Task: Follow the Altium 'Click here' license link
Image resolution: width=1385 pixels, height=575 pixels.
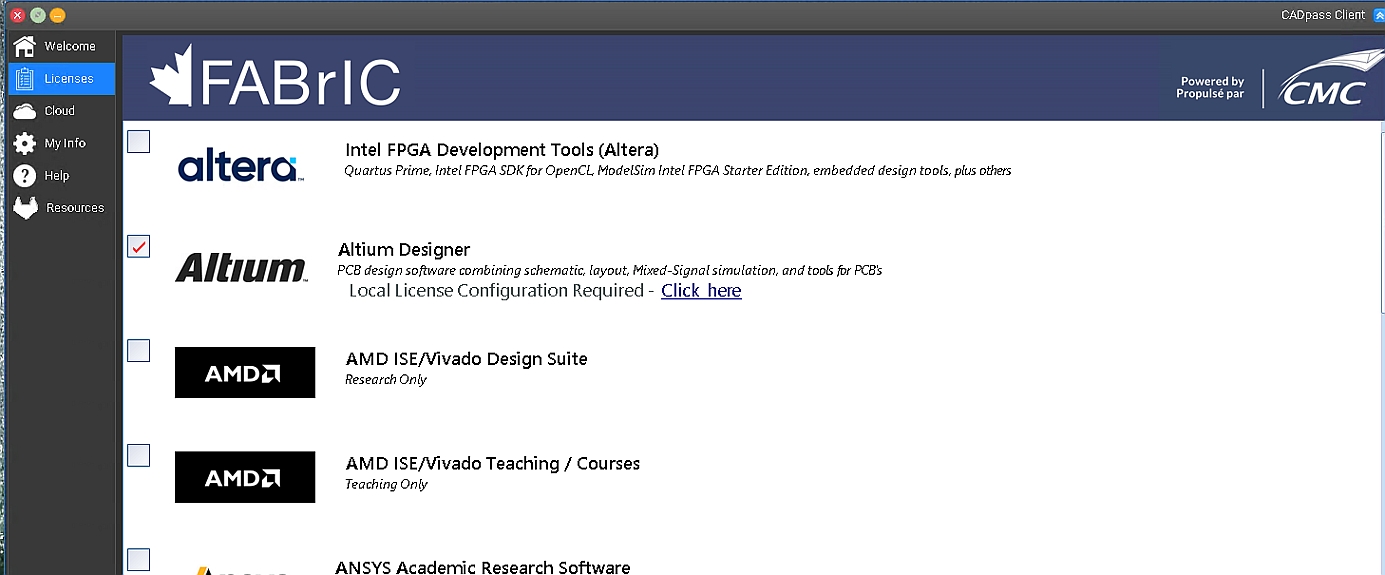Action: tap(701, 291)
